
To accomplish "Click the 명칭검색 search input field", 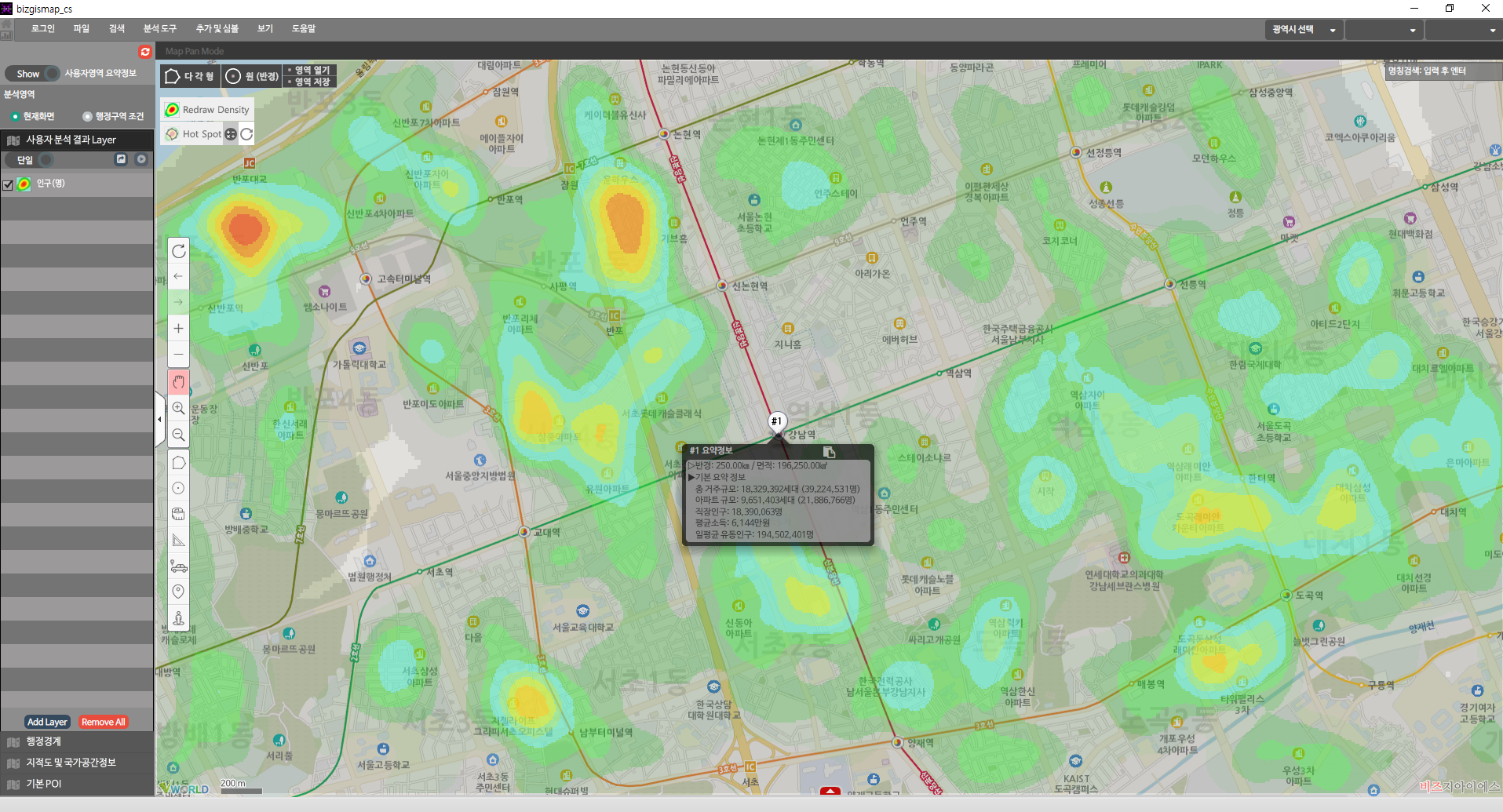I will click(1443, 71).
